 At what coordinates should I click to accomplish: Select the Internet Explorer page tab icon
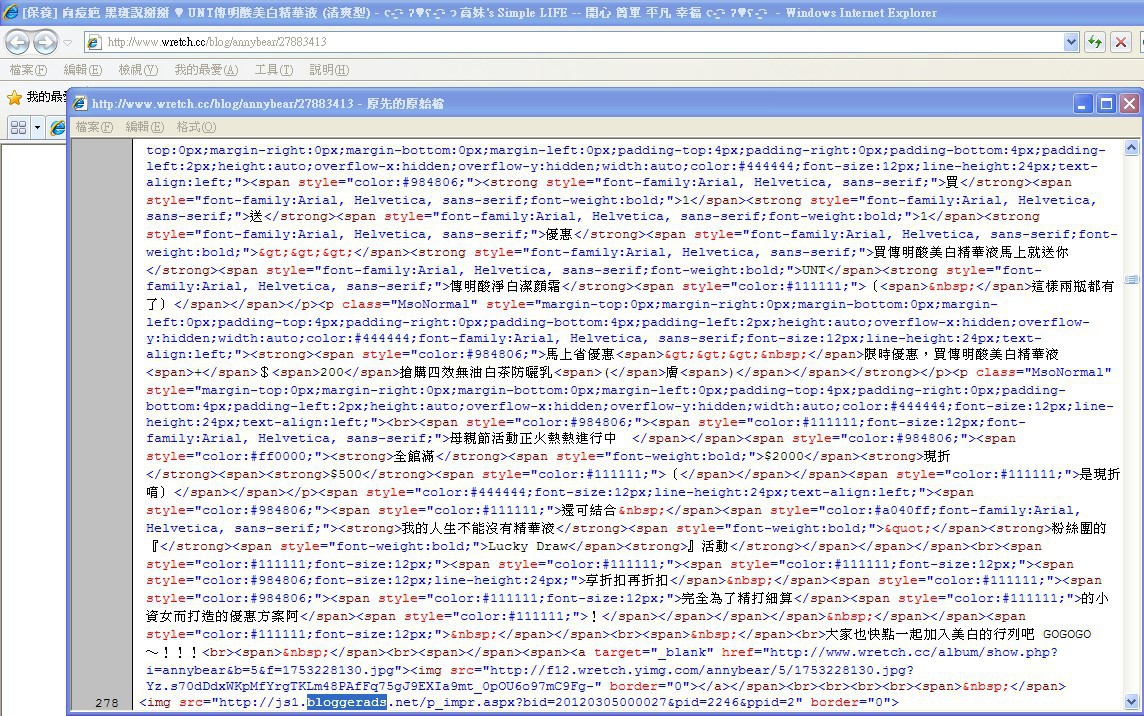(58, 128)
